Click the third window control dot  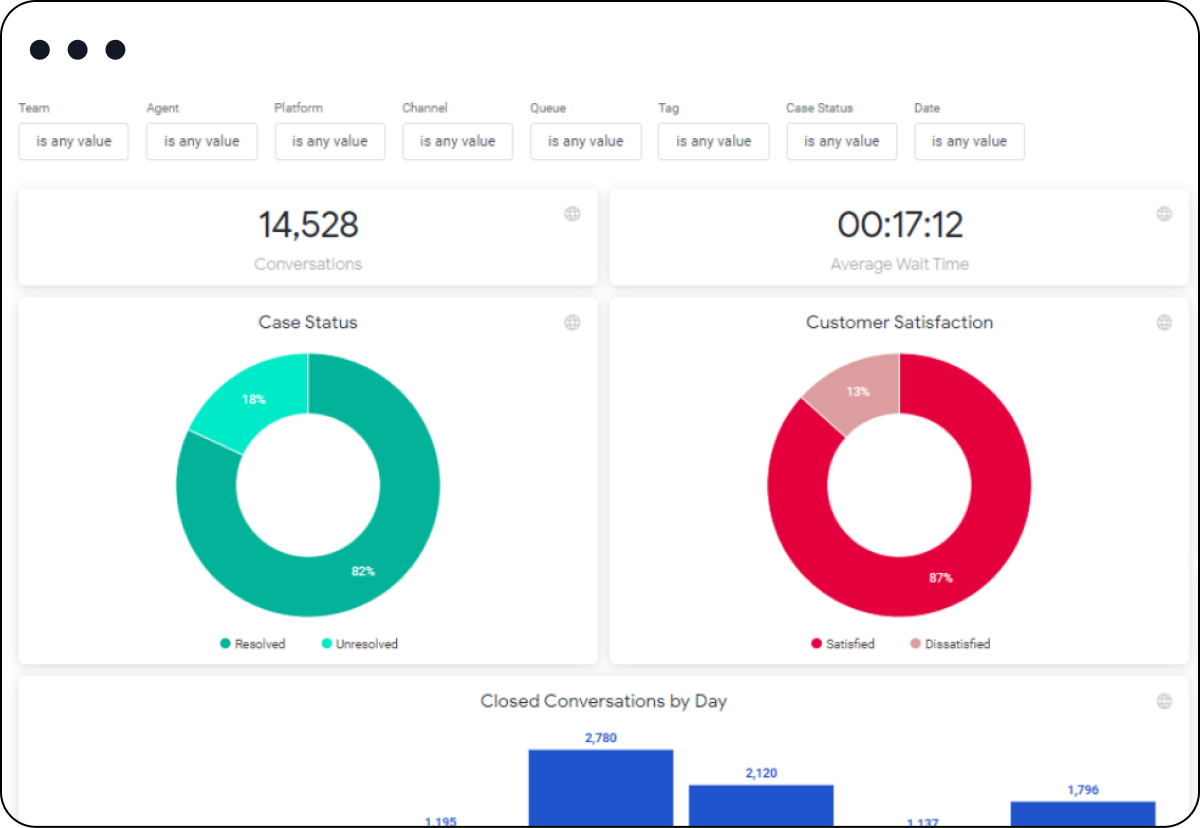(x=115, y=49)
